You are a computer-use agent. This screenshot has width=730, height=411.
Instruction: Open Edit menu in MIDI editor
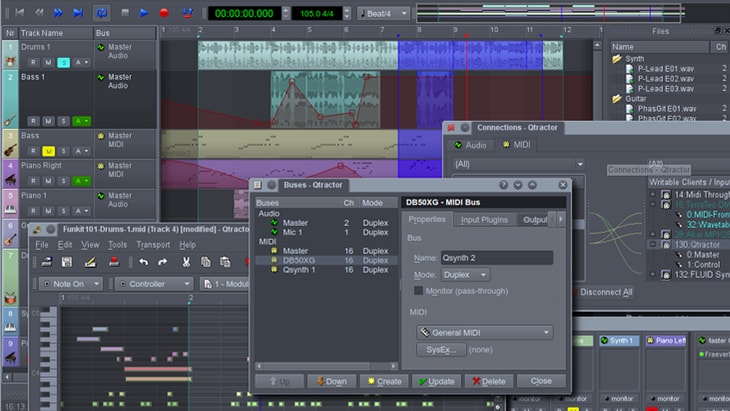point(65,244)
